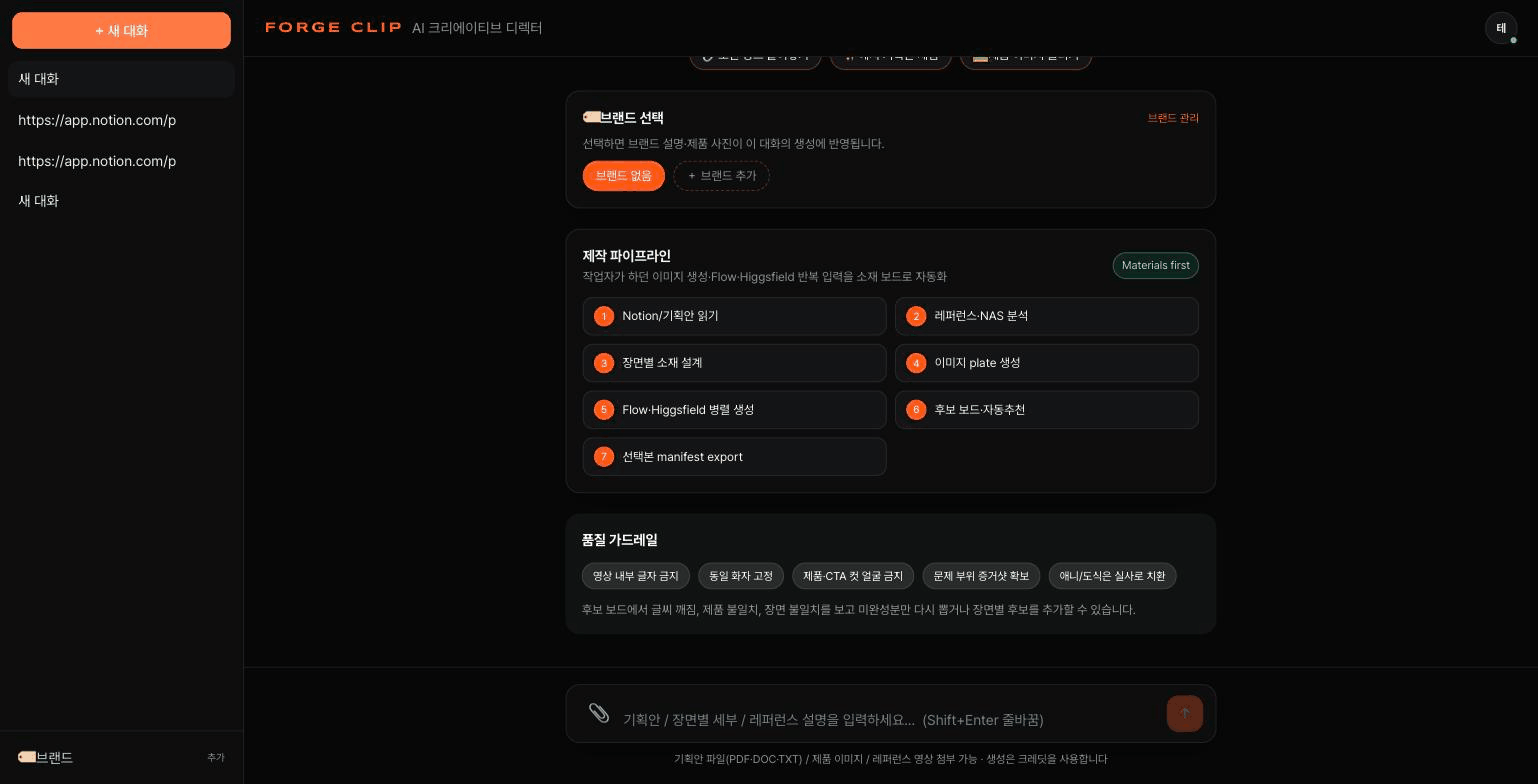
Task: Click the tag icon beside 브랜드 선택
Action: coord(591,118)
